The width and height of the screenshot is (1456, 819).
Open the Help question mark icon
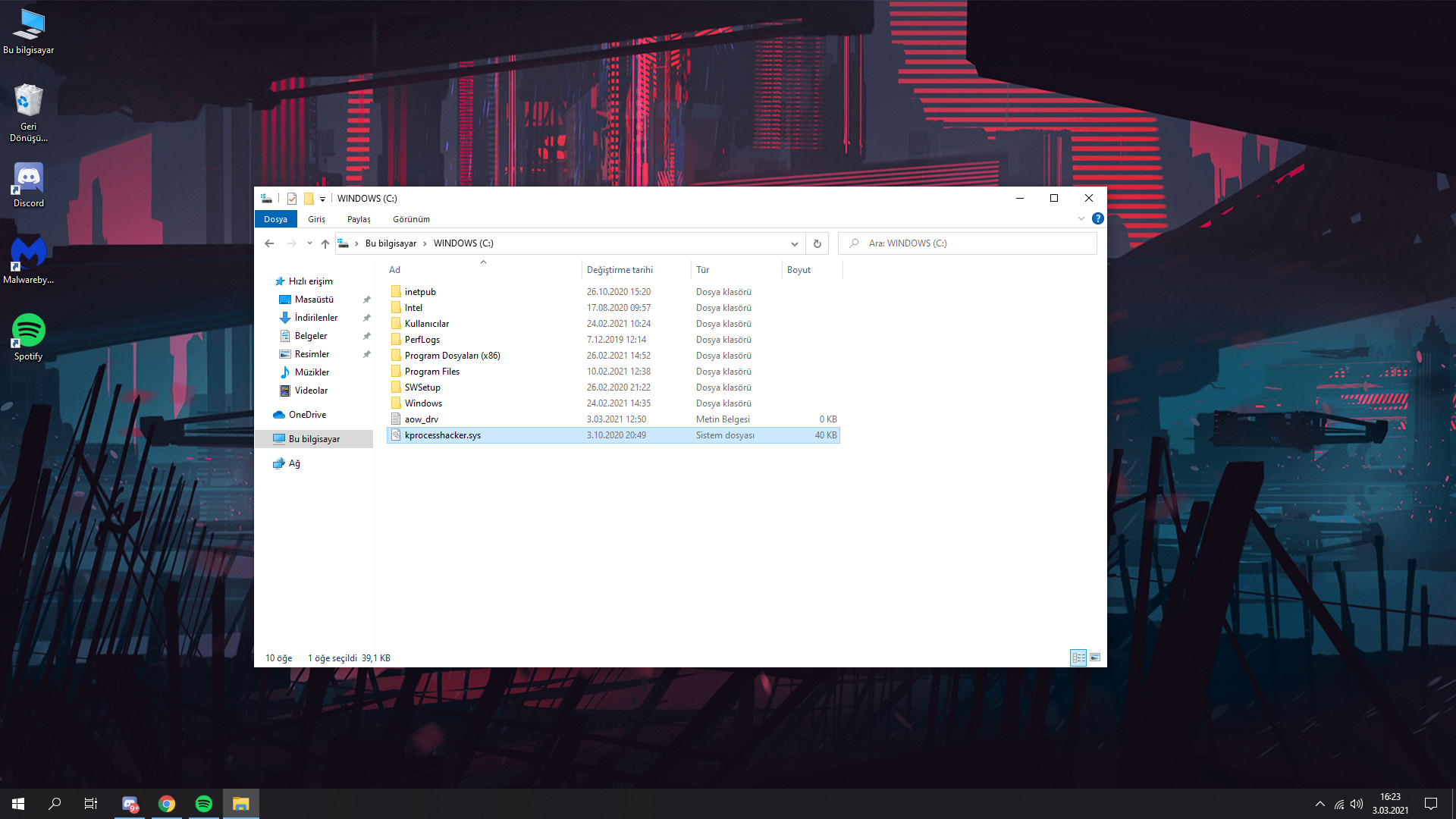[x=1097, y=218]
